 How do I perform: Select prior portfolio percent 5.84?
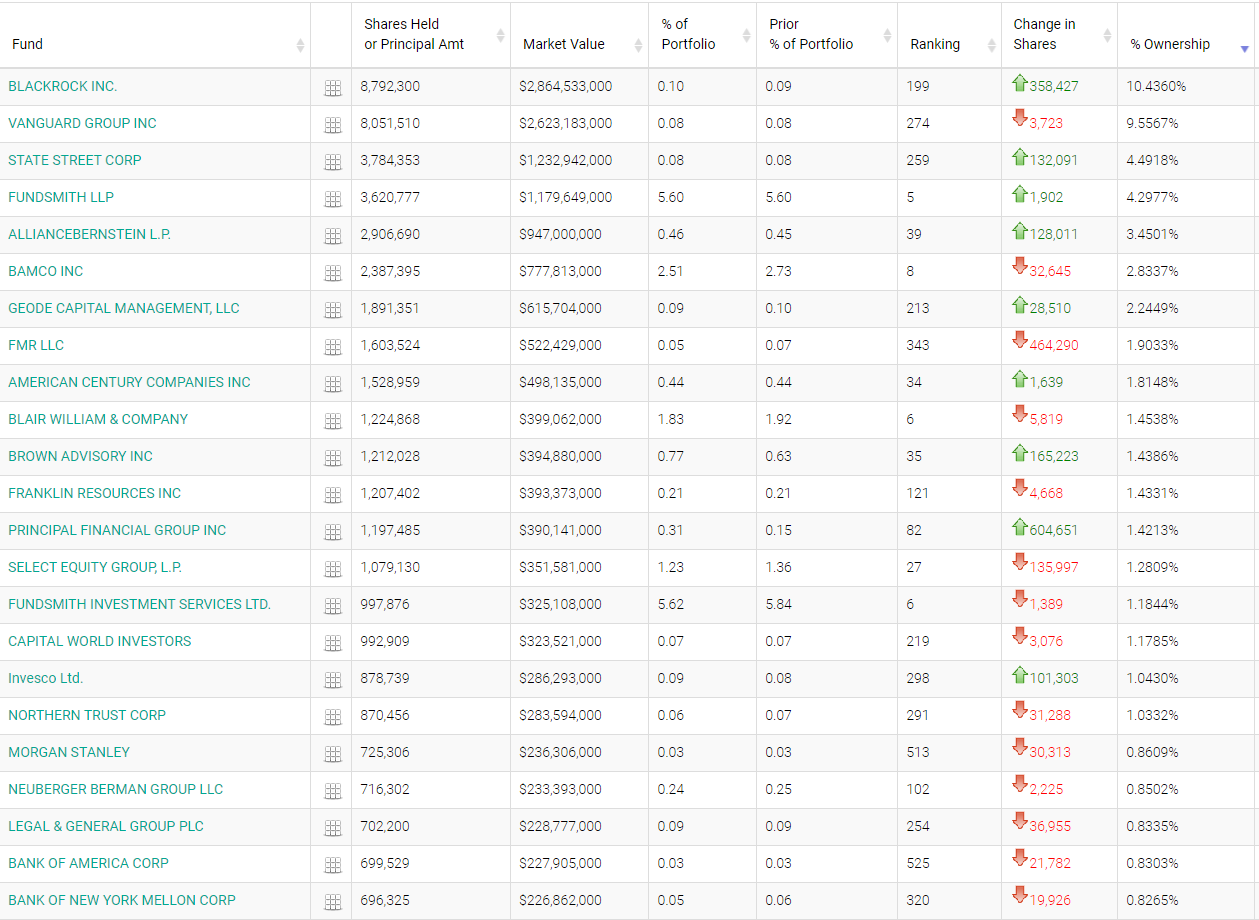[x=778, y=604]
